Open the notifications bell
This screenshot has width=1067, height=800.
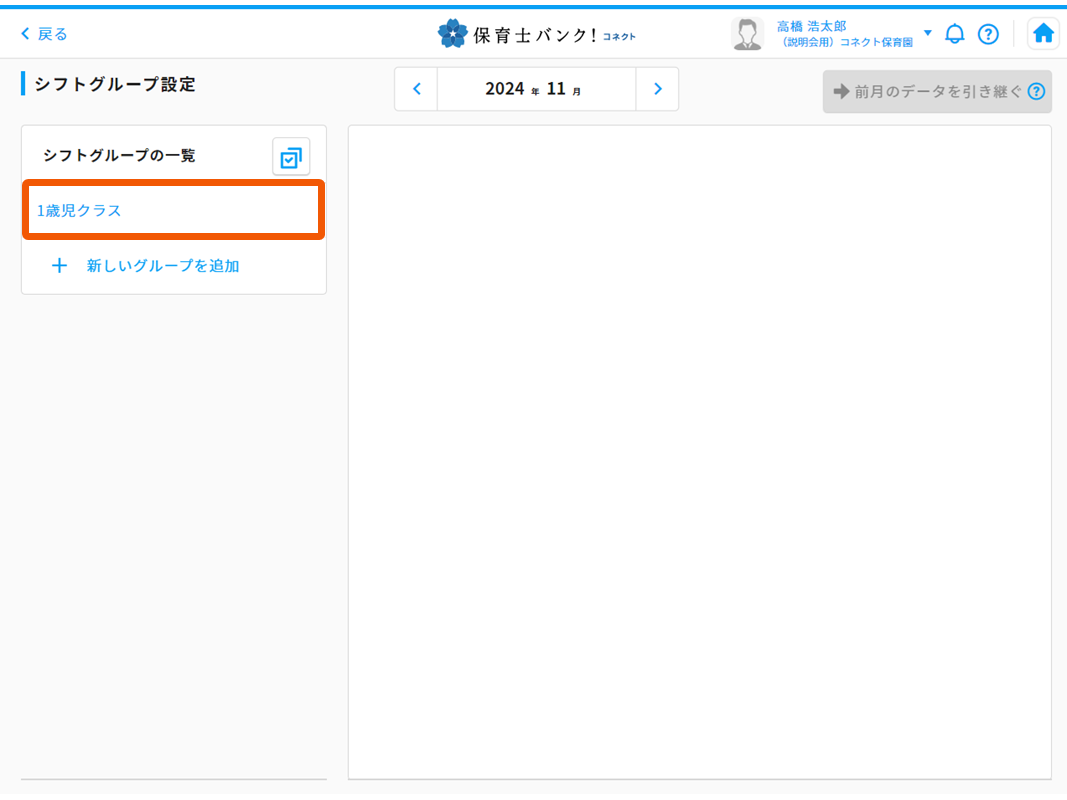[x=955, y=34]
